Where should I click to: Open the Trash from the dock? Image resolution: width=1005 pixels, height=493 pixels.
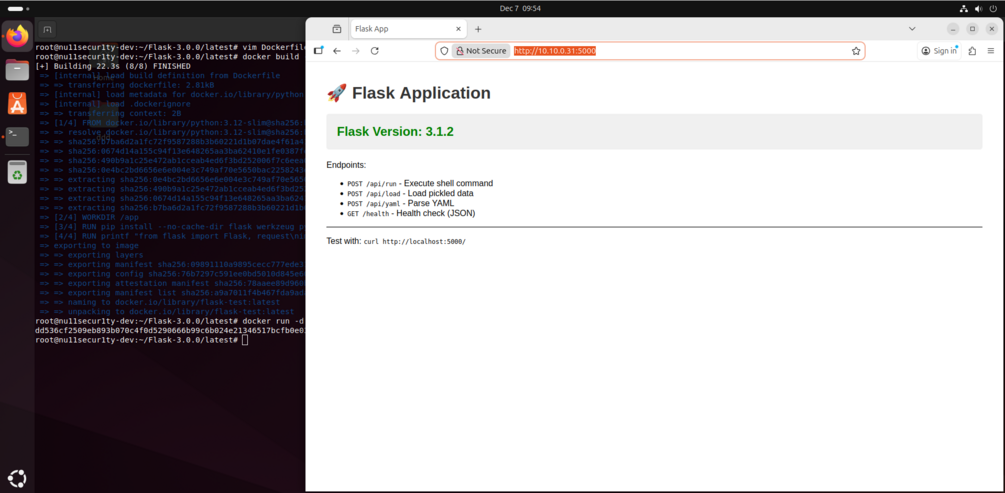click(x=17, y=172)
